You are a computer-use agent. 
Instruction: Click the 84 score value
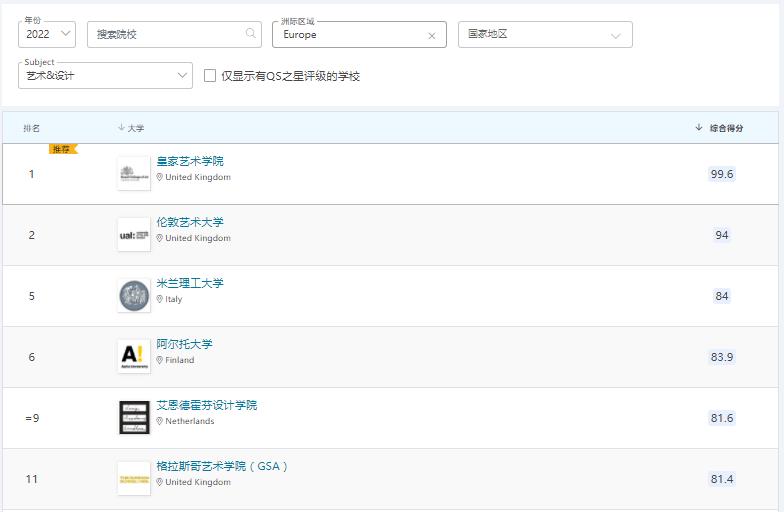coord(722,296)
